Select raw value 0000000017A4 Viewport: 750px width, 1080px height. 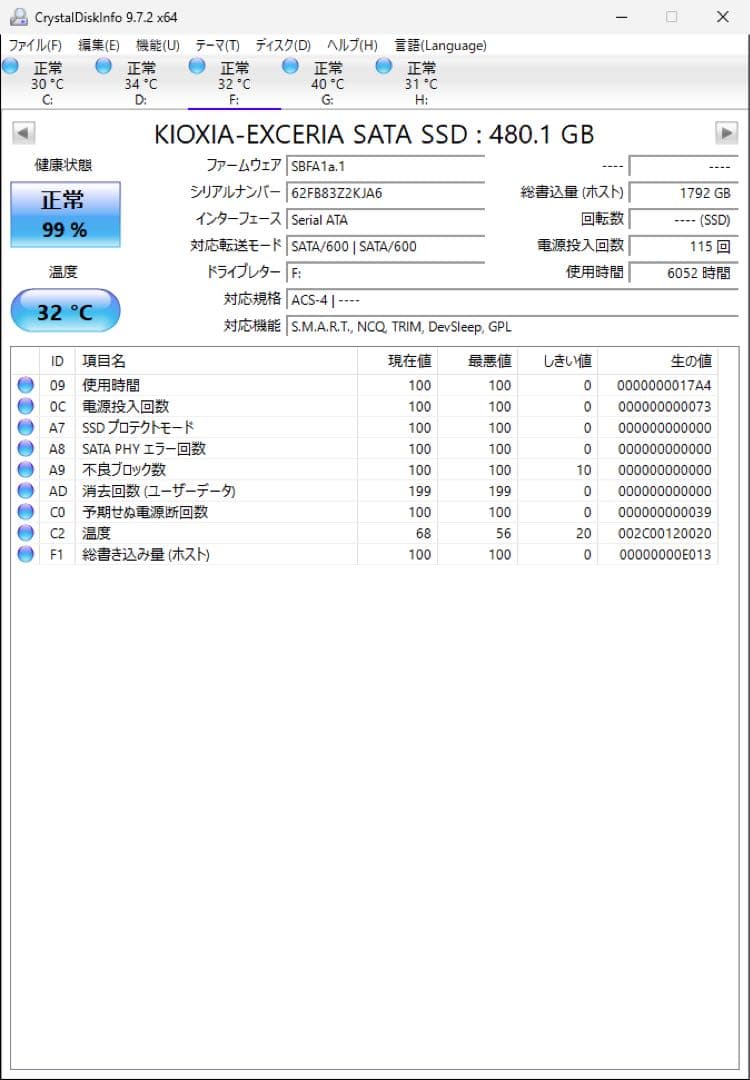click(x=664, y=386)
